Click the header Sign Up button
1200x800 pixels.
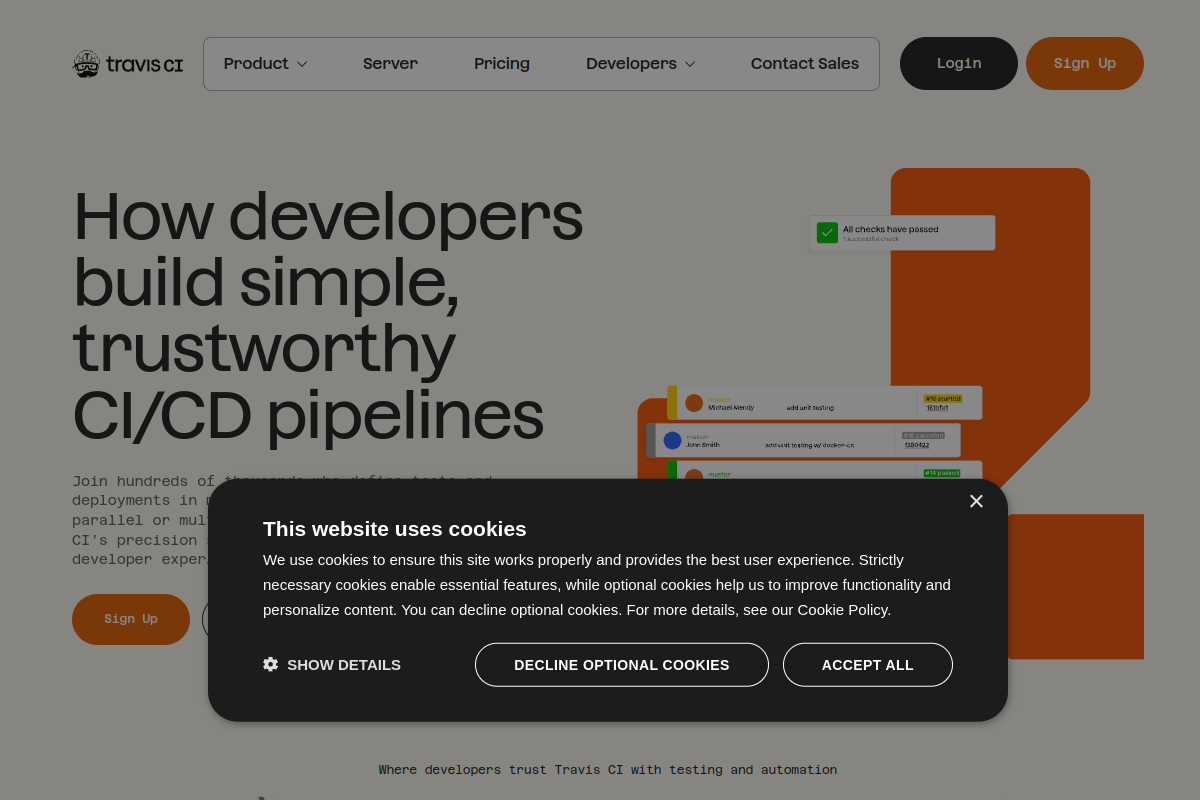(1085, 63)
